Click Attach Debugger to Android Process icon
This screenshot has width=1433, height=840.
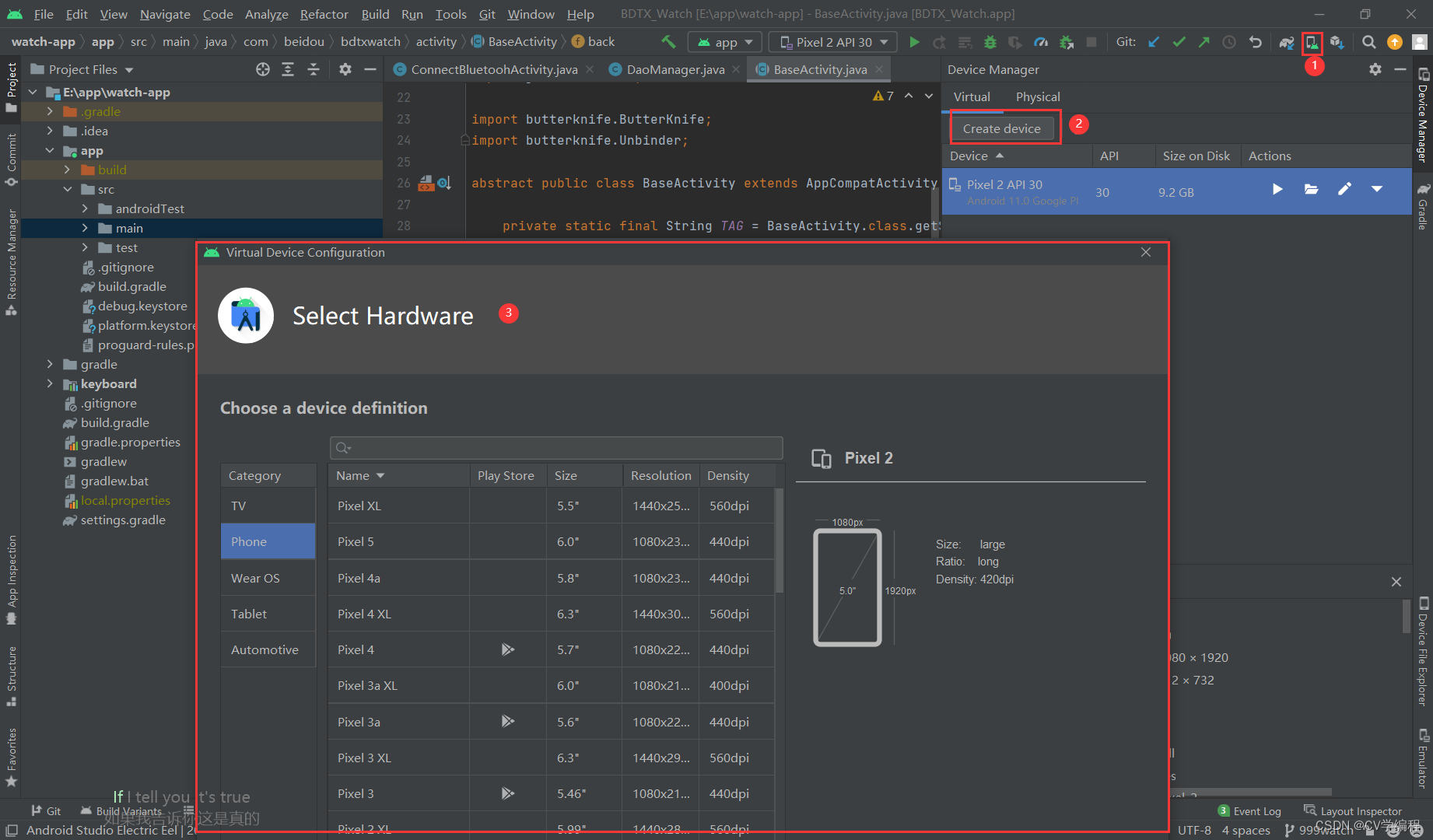pos(1067,42)
